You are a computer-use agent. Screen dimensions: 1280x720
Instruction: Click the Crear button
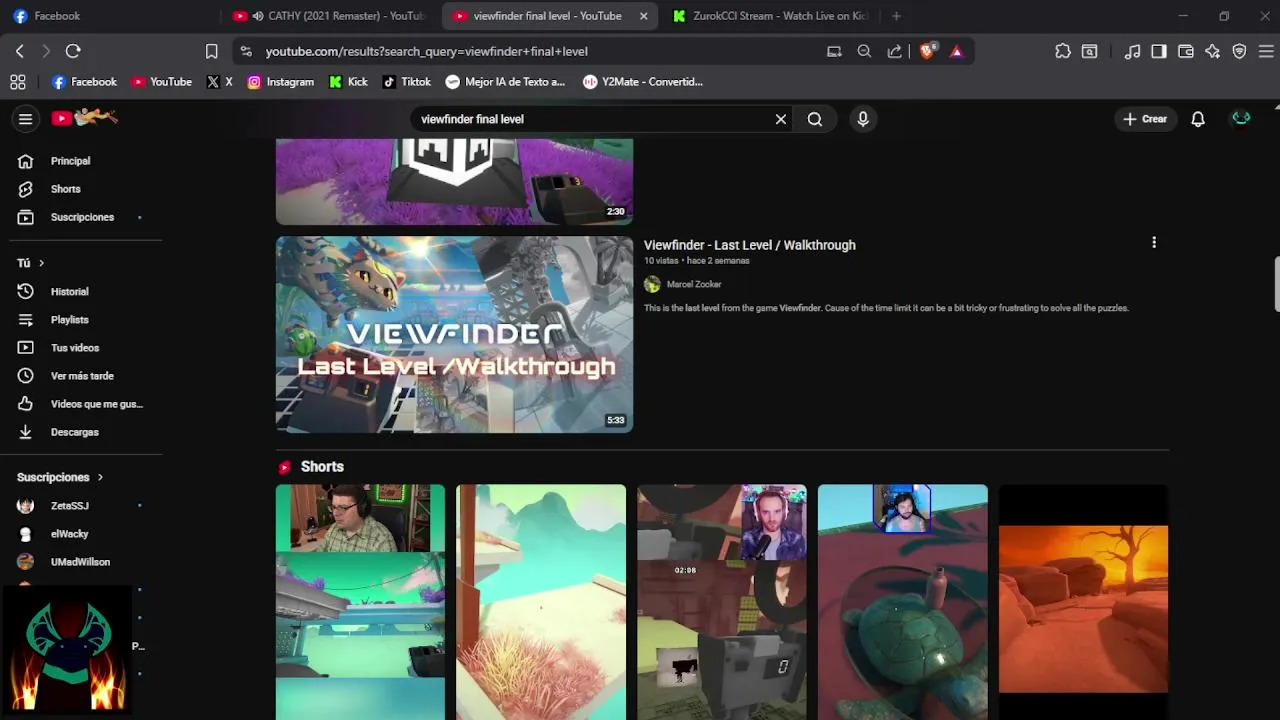1145,119
